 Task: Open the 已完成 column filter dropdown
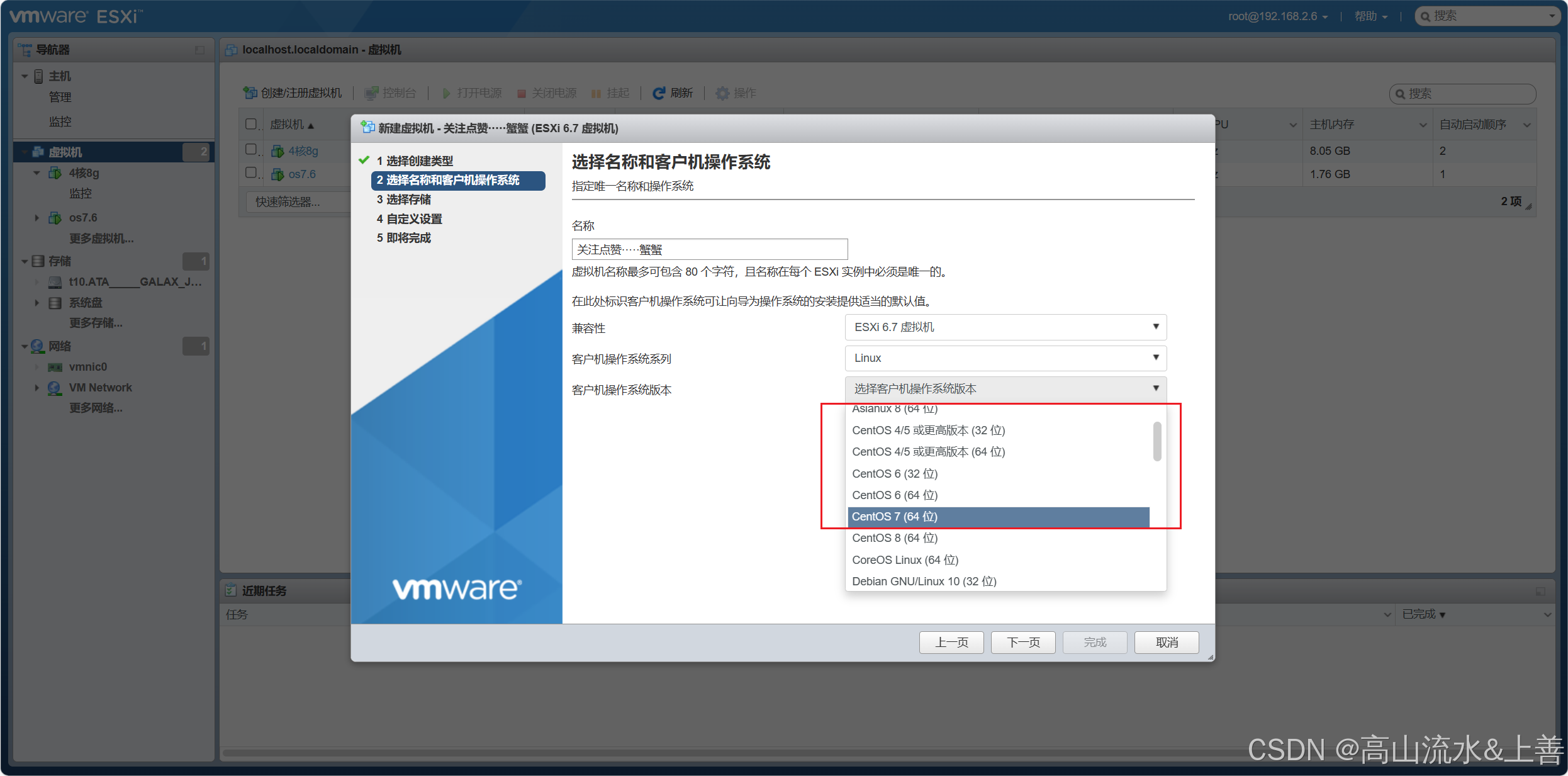point(1547,615)
